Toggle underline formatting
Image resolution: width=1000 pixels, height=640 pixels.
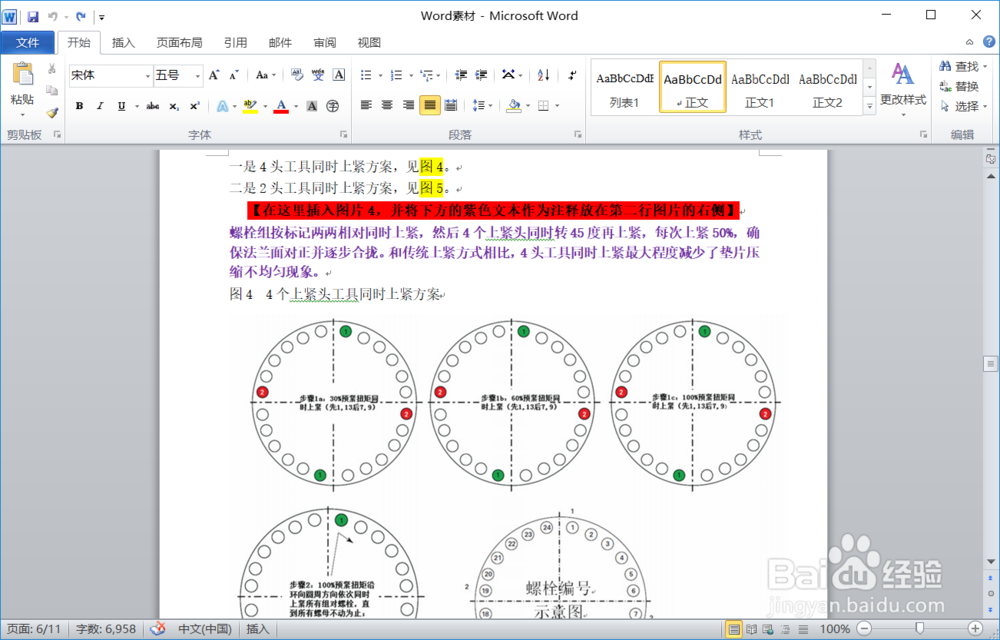point(121,106)
